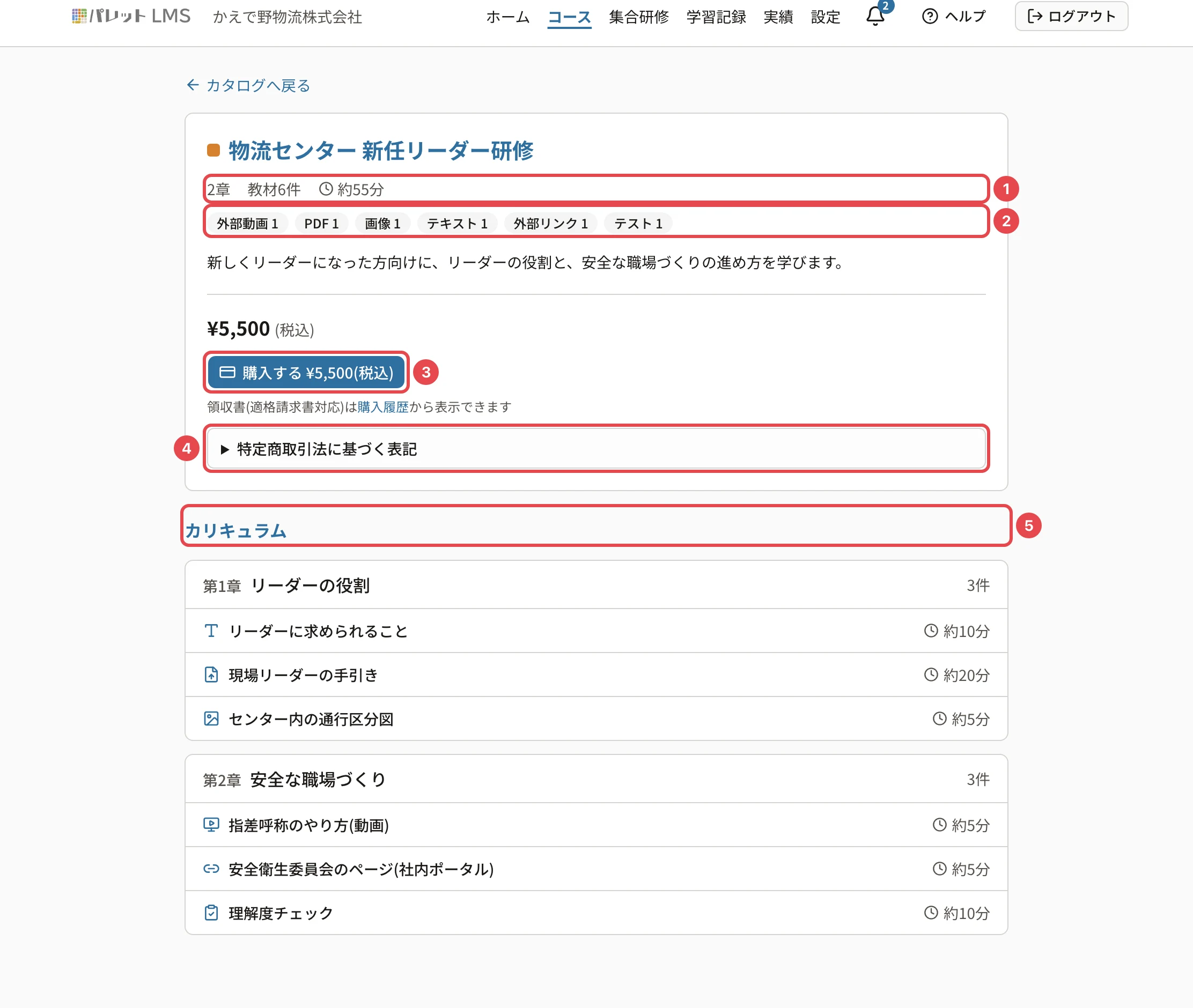Click the image icon for センター内の通行区分図
Image resolution: width=1193 pixels, height=1008 pixels.
(211, 718)
